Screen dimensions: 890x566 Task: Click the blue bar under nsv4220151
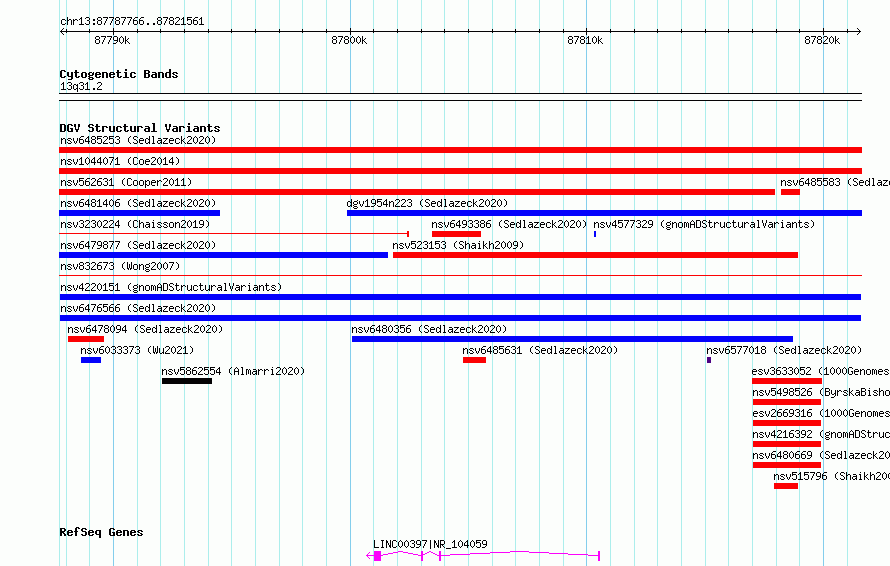pyautogui.click(x=460, y=297)
